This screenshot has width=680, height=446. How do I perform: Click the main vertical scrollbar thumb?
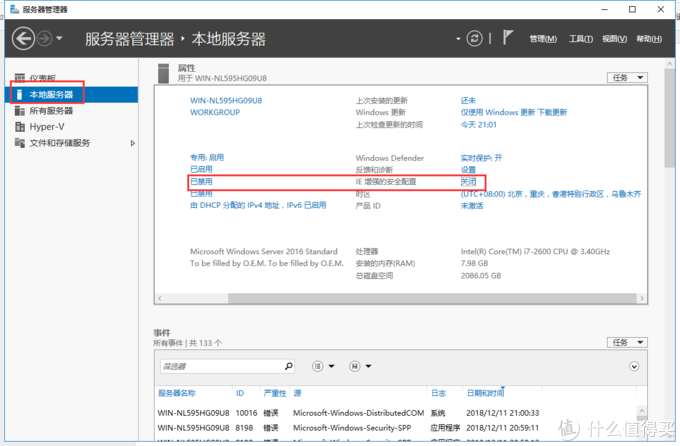pyautogui.click(x=670, y=118)
